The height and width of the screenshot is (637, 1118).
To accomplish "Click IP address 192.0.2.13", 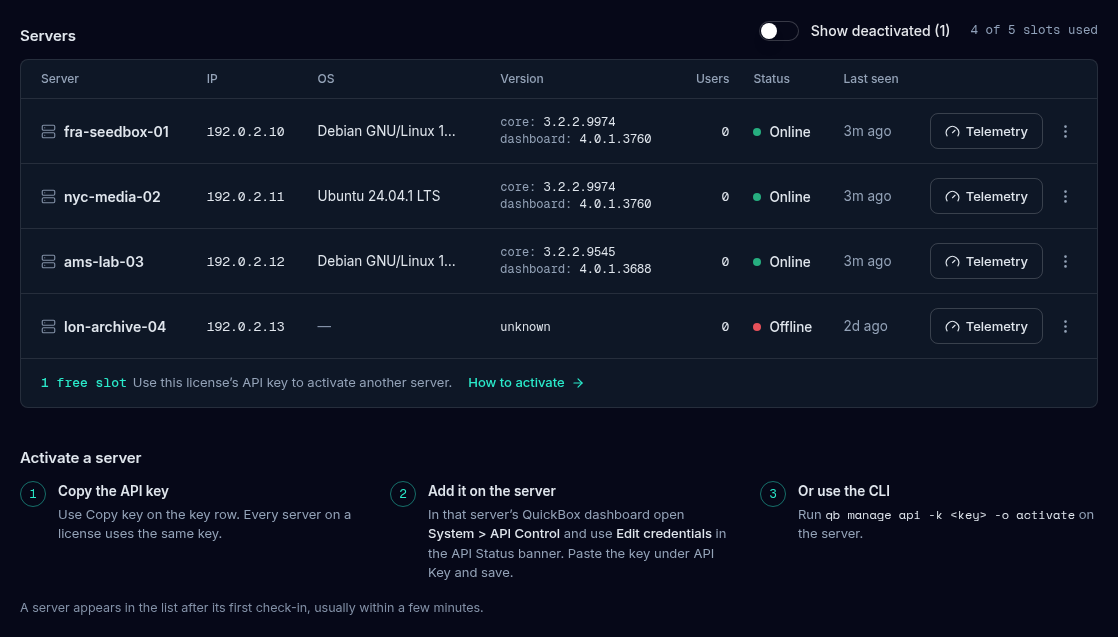I will 245,327.
